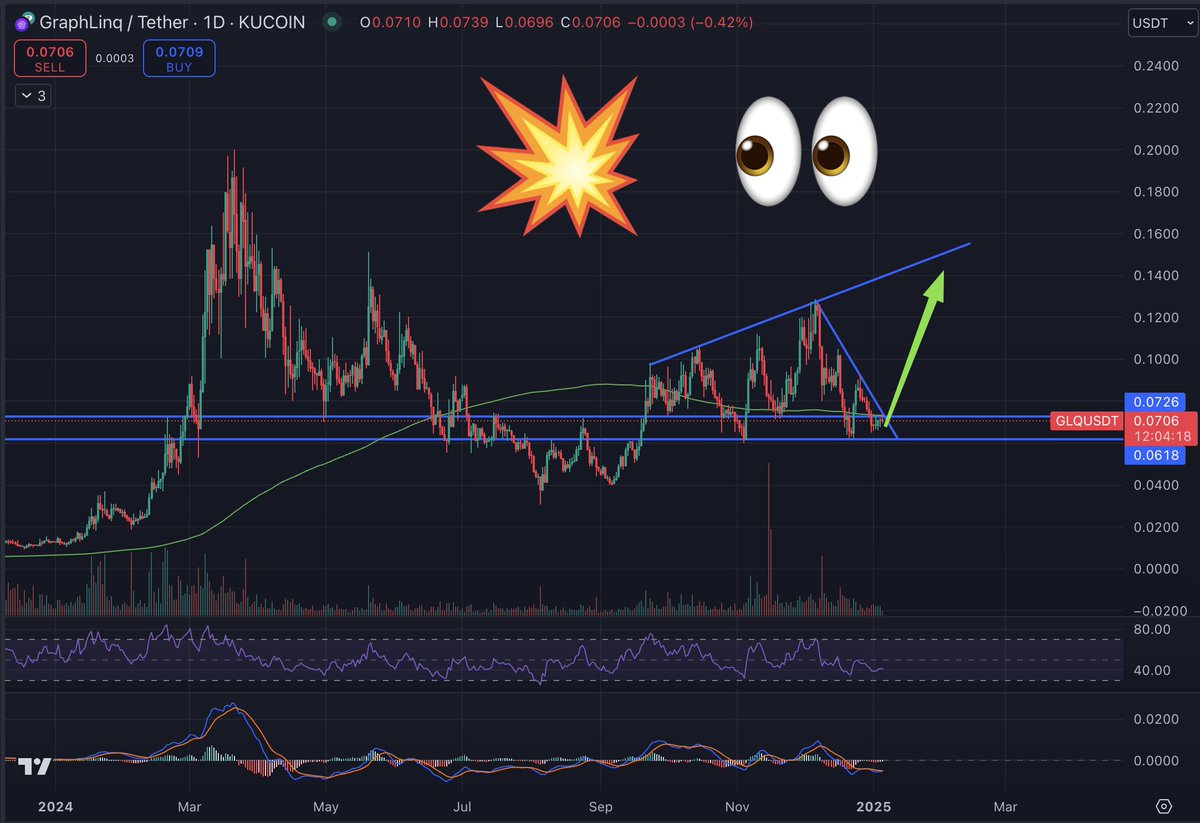
Task: Click the 0.0200 MACD axis label
Action: pos(1154,719)
